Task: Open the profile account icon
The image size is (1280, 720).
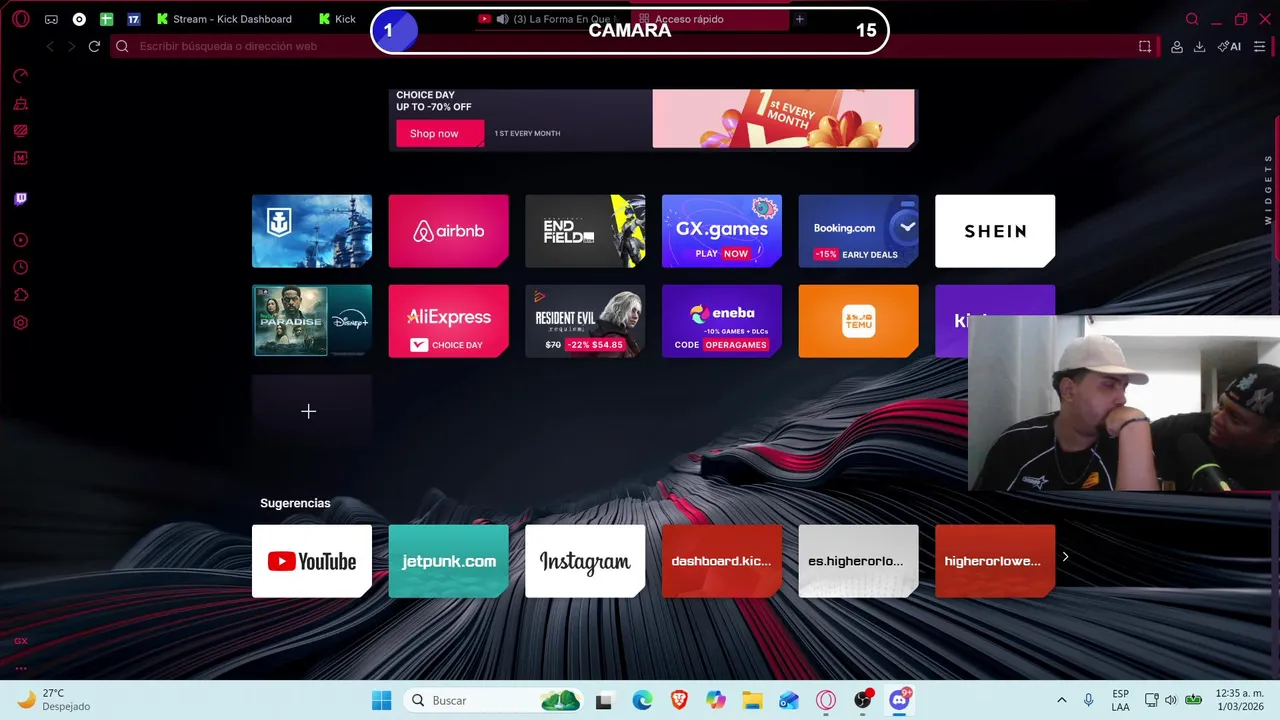Action: 1177,46
